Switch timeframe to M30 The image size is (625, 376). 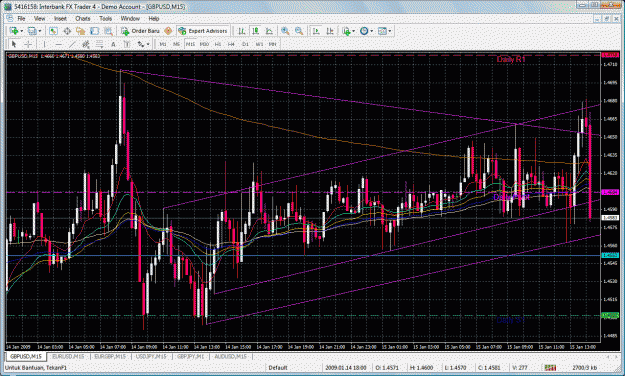[x=204, y=44]
